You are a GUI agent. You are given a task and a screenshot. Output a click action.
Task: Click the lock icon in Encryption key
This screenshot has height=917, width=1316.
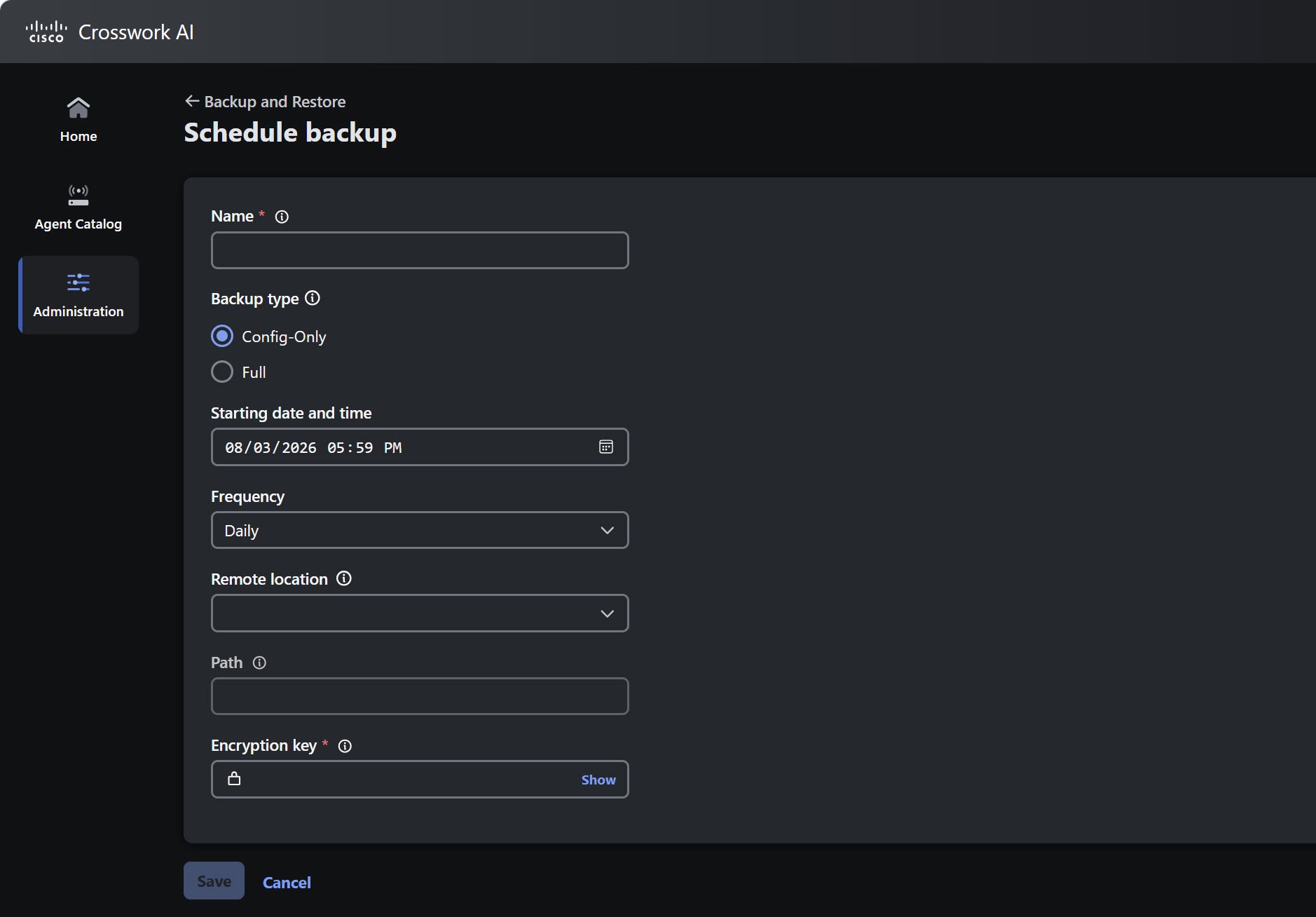(x=234, y=779)
